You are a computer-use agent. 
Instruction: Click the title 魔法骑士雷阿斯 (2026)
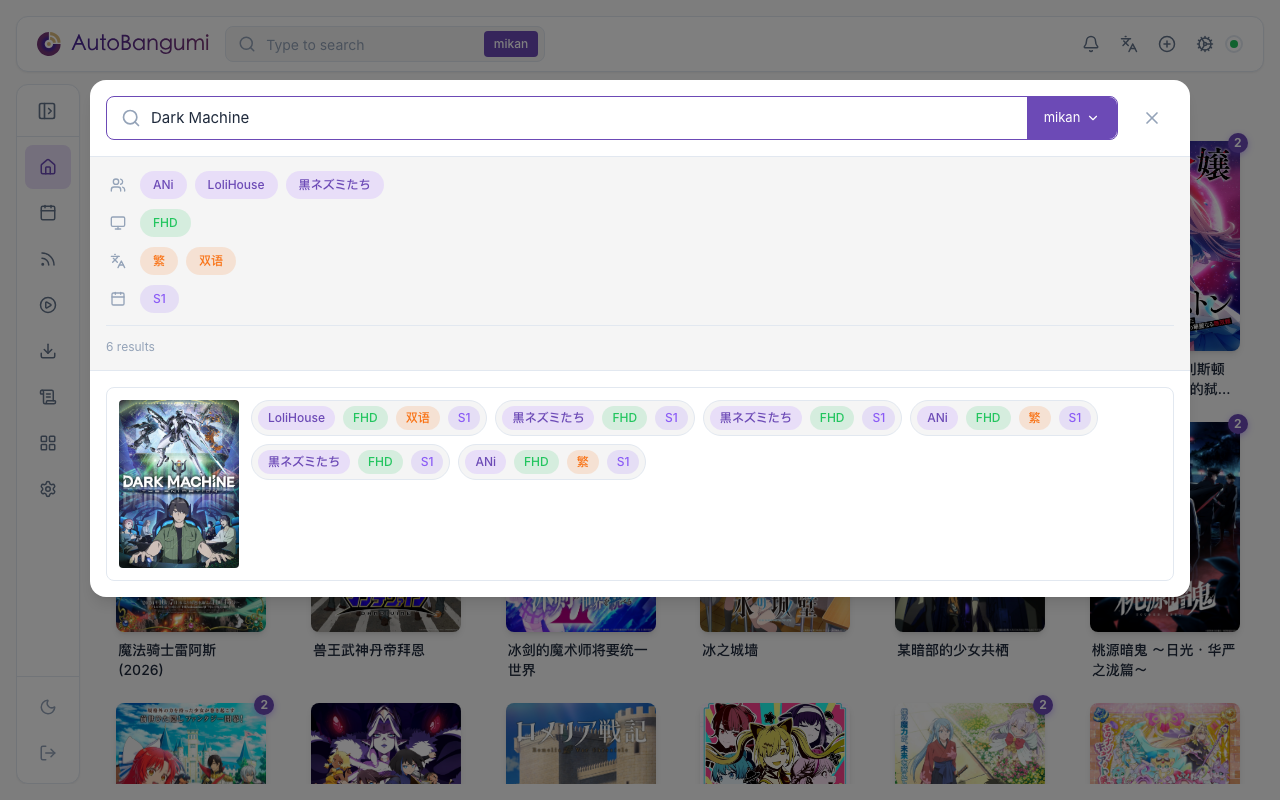click(167, 660)
